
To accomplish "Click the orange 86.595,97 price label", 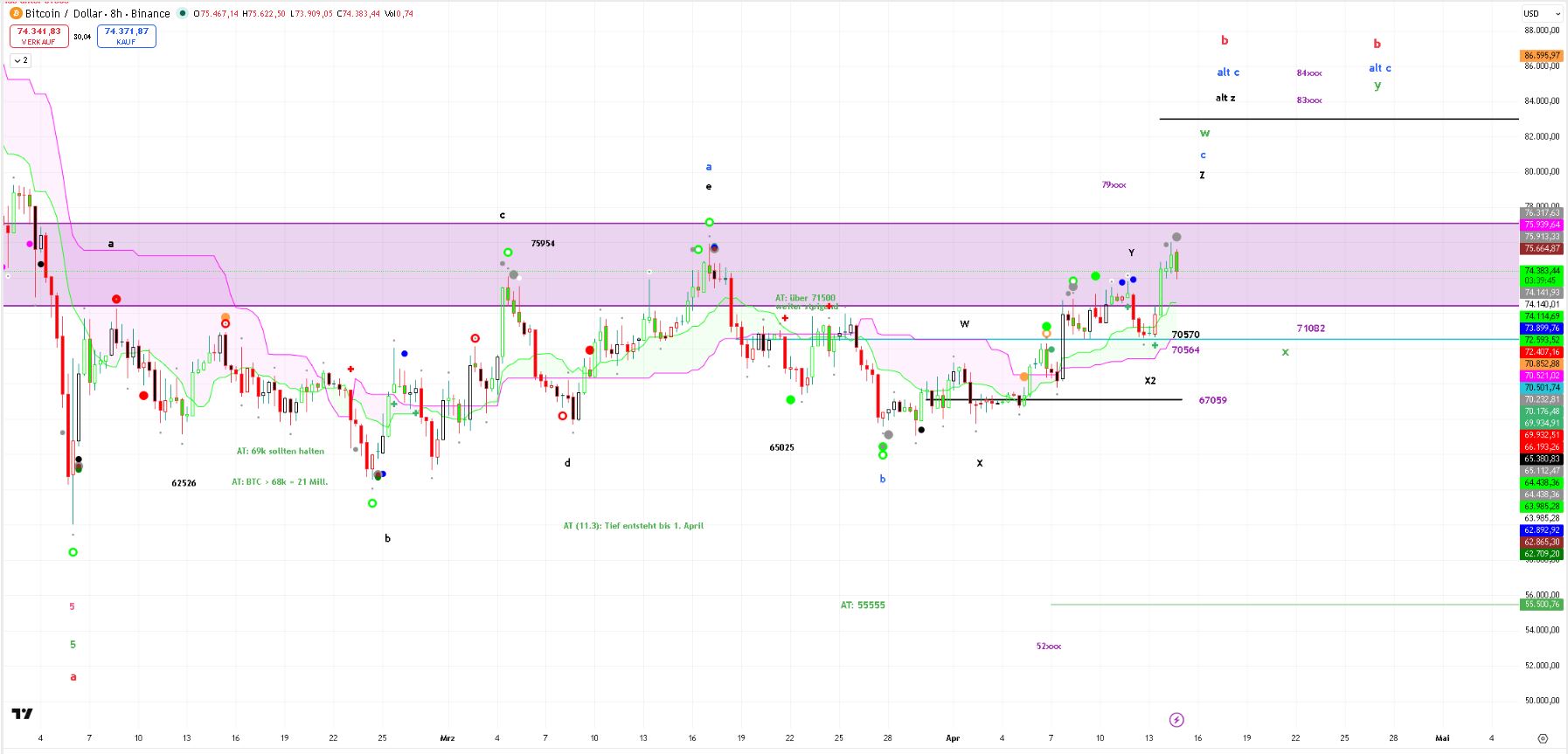I will point(1542,55).
